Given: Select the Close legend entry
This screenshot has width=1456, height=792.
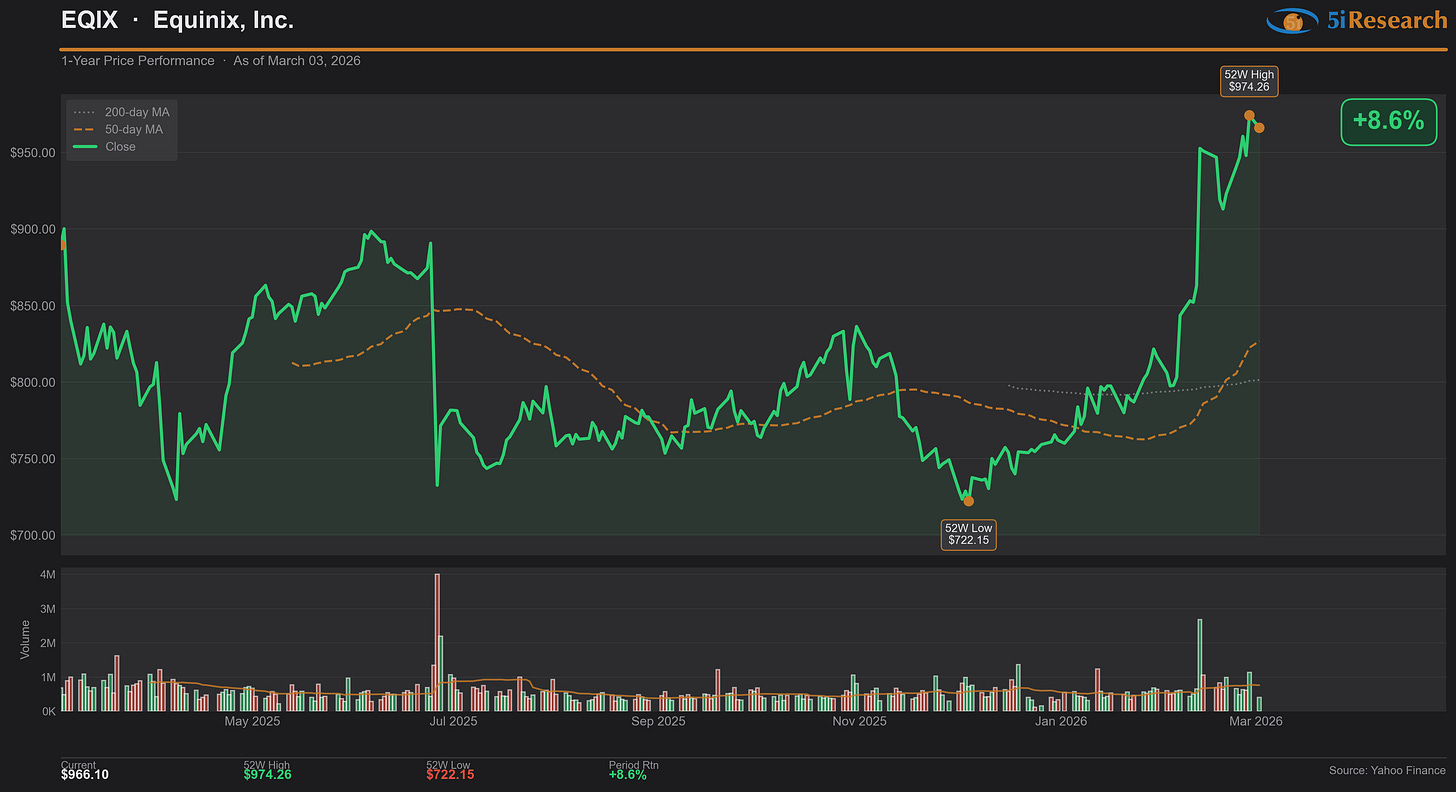Looking at the screenshot, I should click(x=103, y=147).
